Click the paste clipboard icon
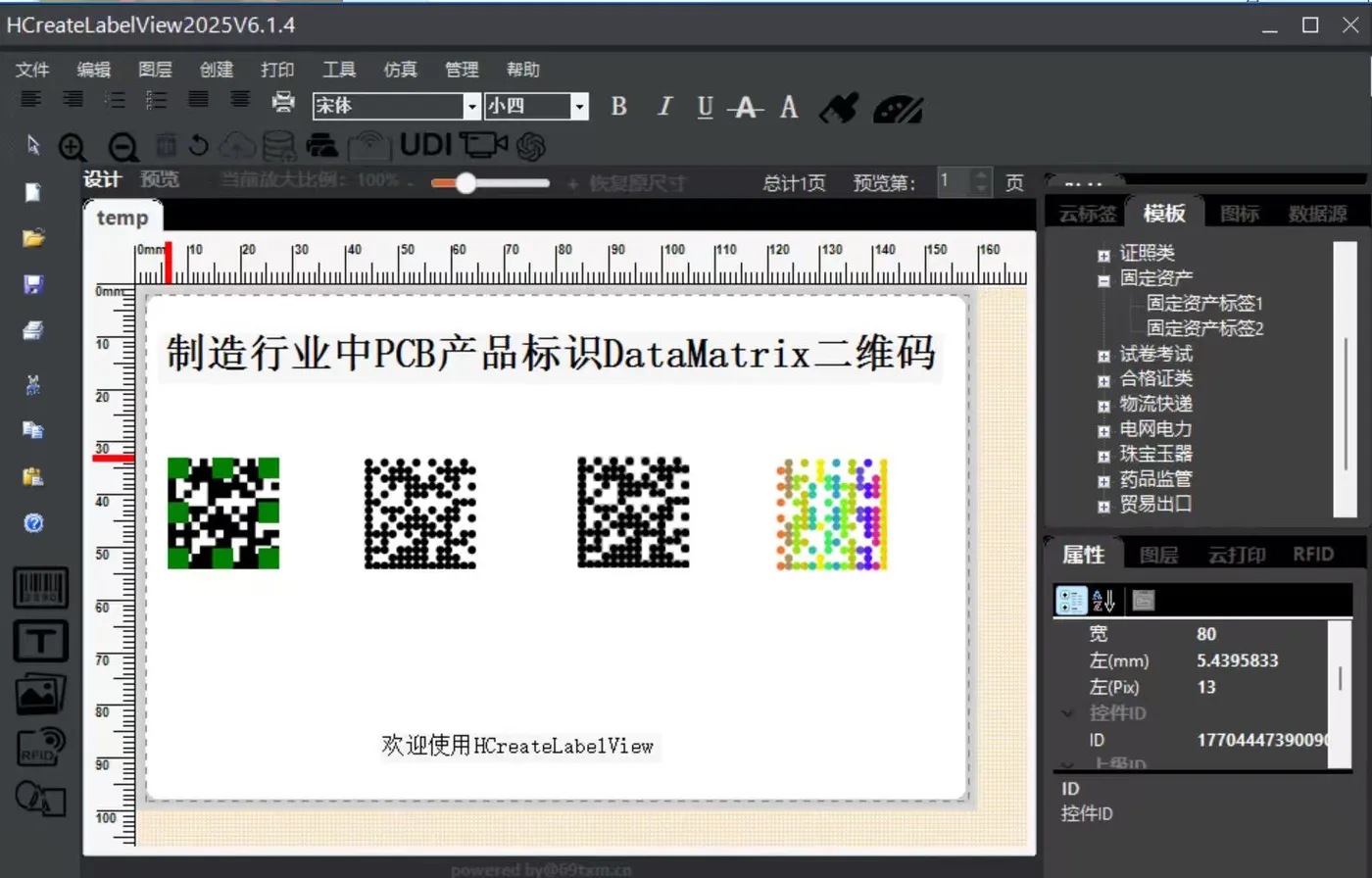This screenshot has width=1372, height=878. tap(33, 476)
